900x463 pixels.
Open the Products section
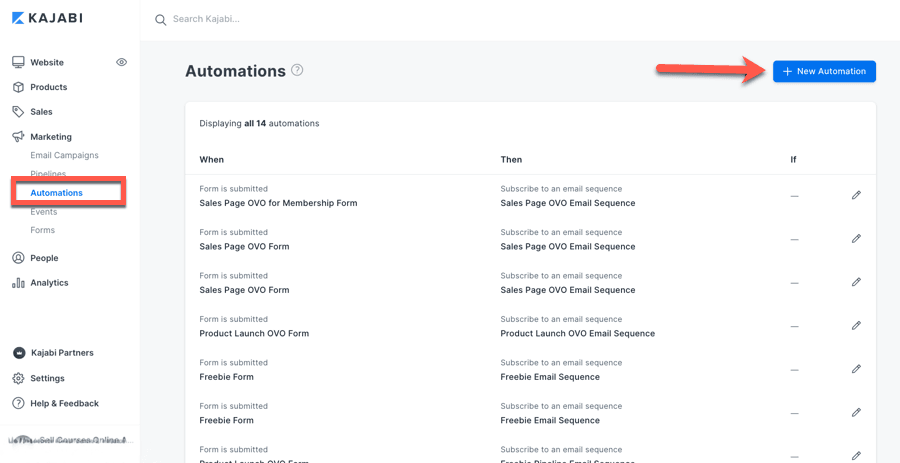pyautogui.click(x=48, y=87)
